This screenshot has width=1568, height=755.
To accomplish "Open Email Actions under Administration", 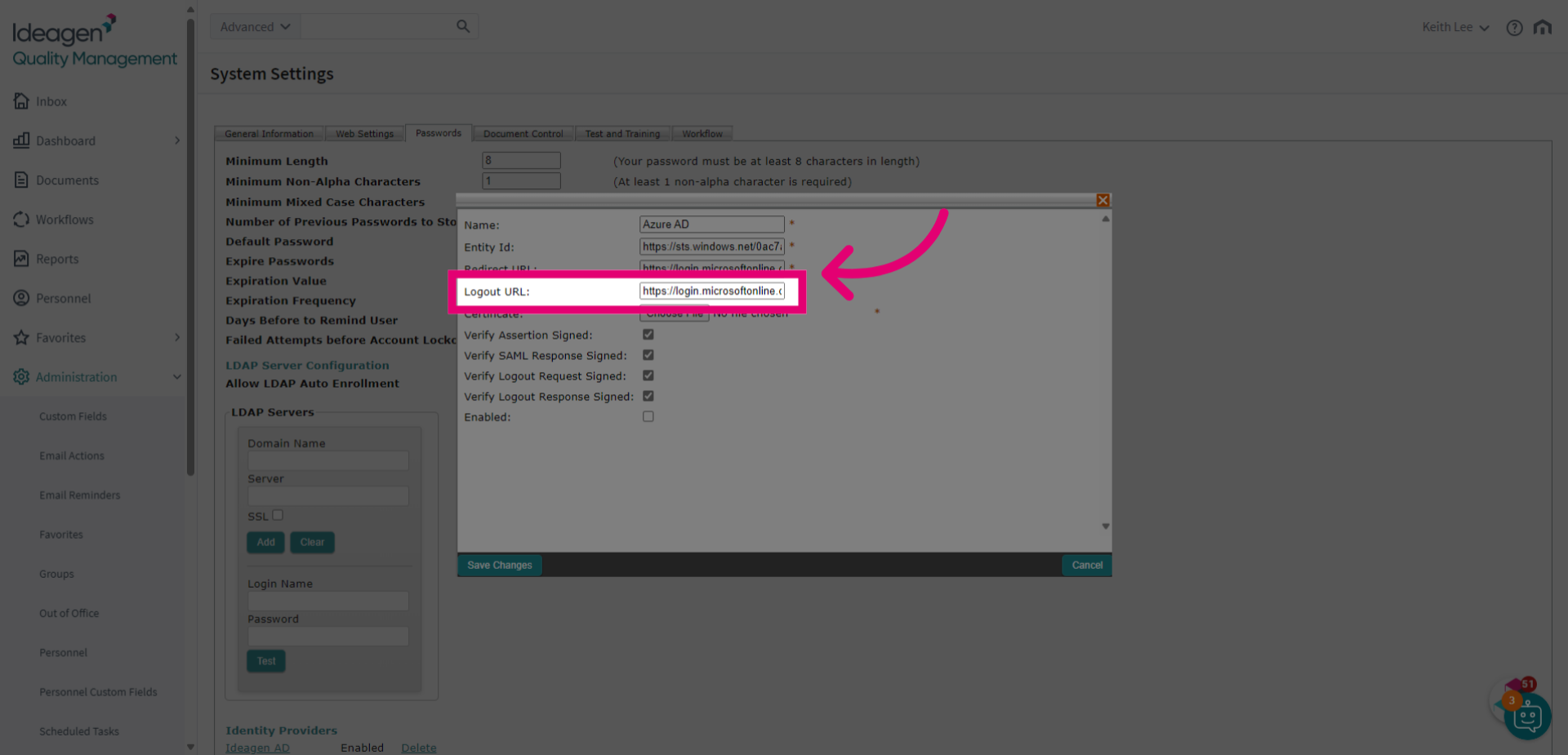I will tap(72, 455).
